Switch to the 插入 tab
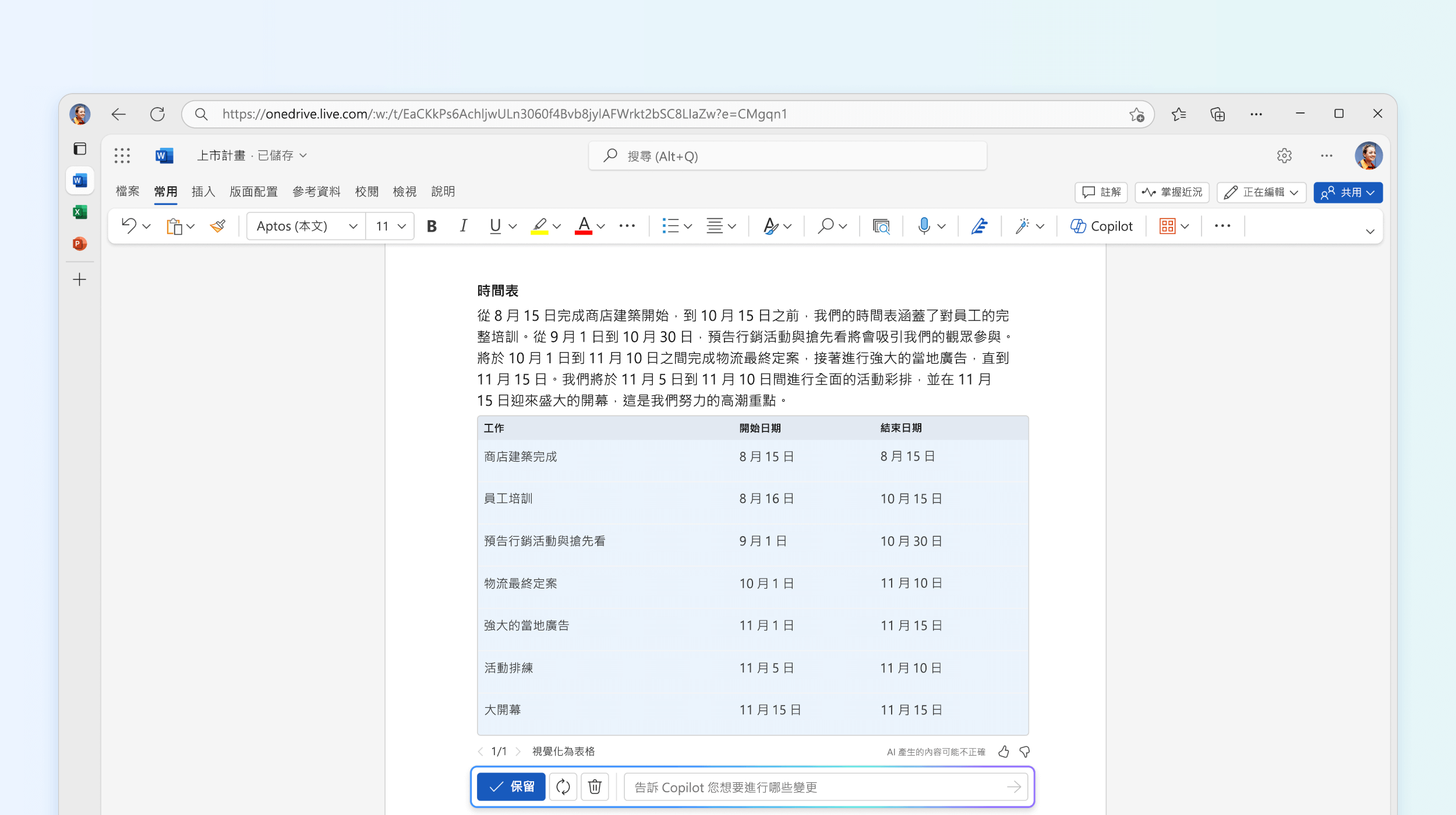 click(x=203, y=192)
